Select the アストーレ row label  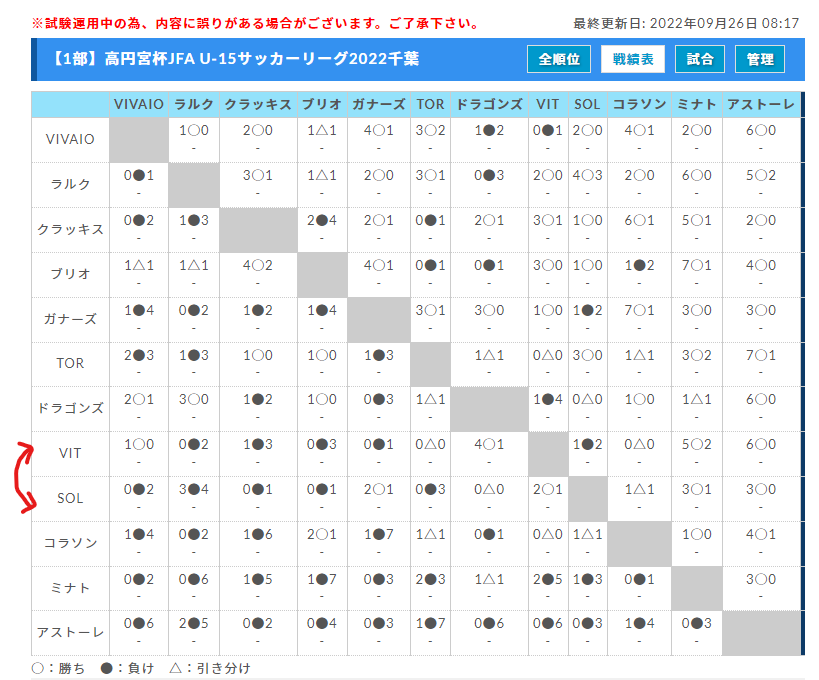point(70,632)
